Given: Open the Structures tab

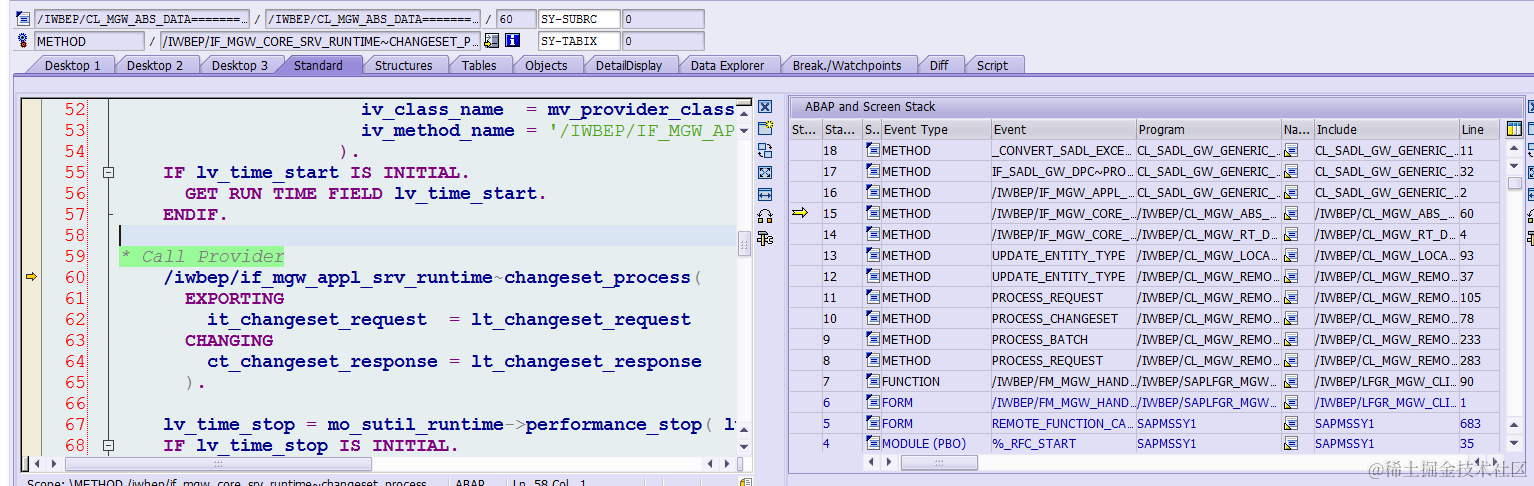Looking at the screenshot, I should pyautogui.click(x=404, y=65).
